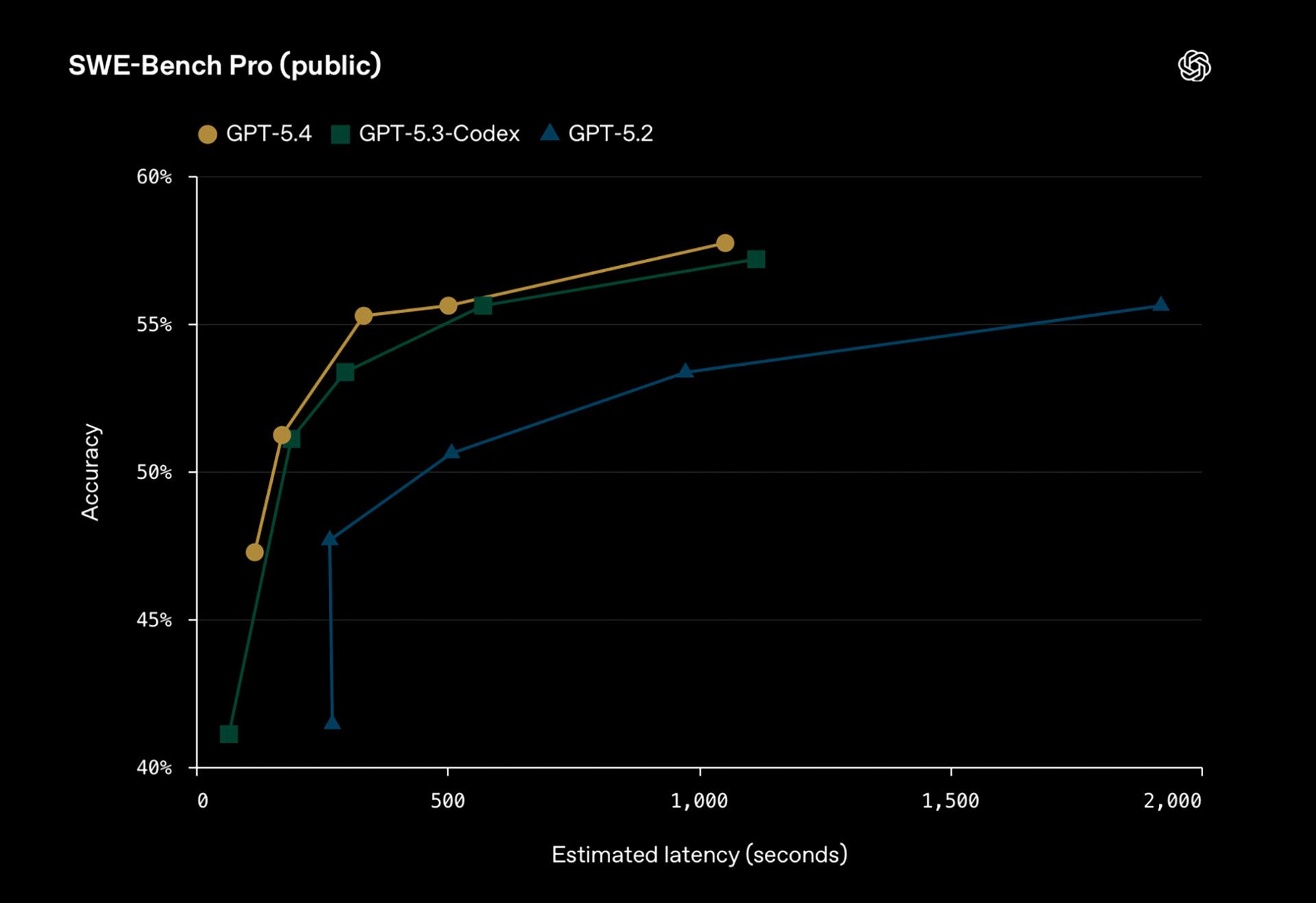Select the lowest GPT-5.3-Codex square marker
The width and height of the screenshot is (1316, 903).
229,734
